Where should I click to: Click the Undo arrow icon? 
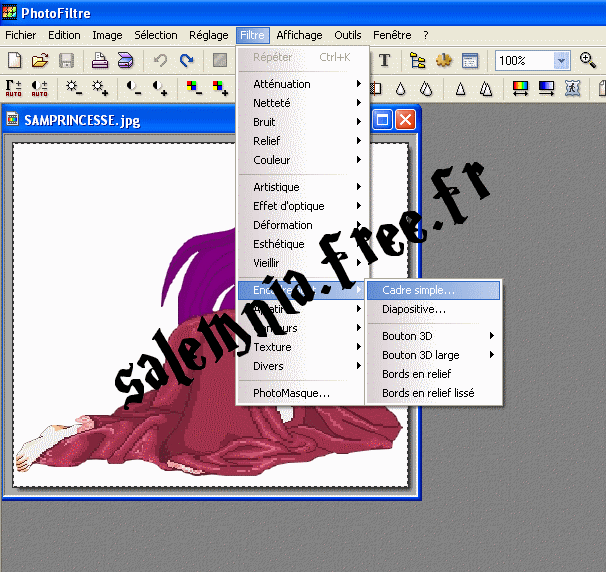tap(160, 61)
